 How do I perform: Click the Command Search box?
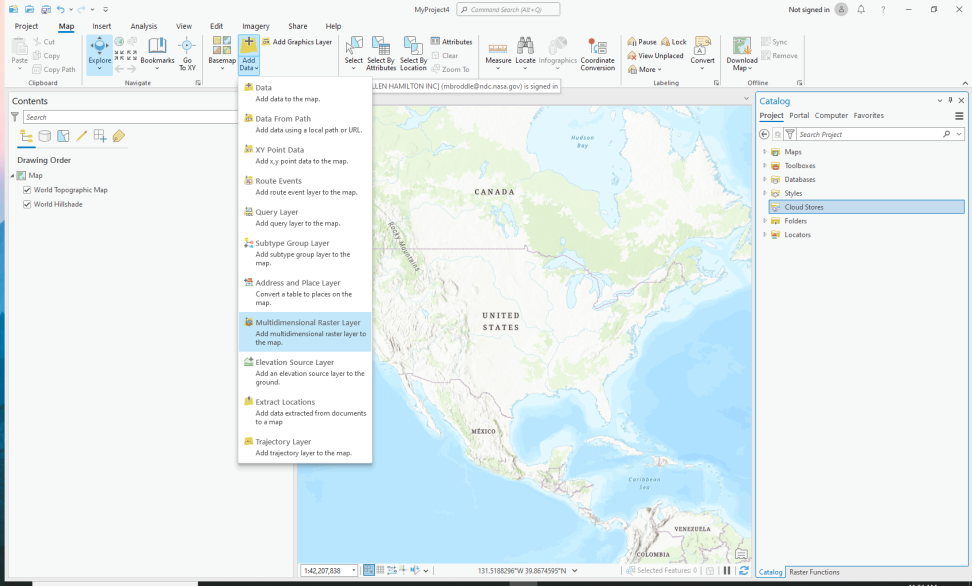tap(508, 9)
